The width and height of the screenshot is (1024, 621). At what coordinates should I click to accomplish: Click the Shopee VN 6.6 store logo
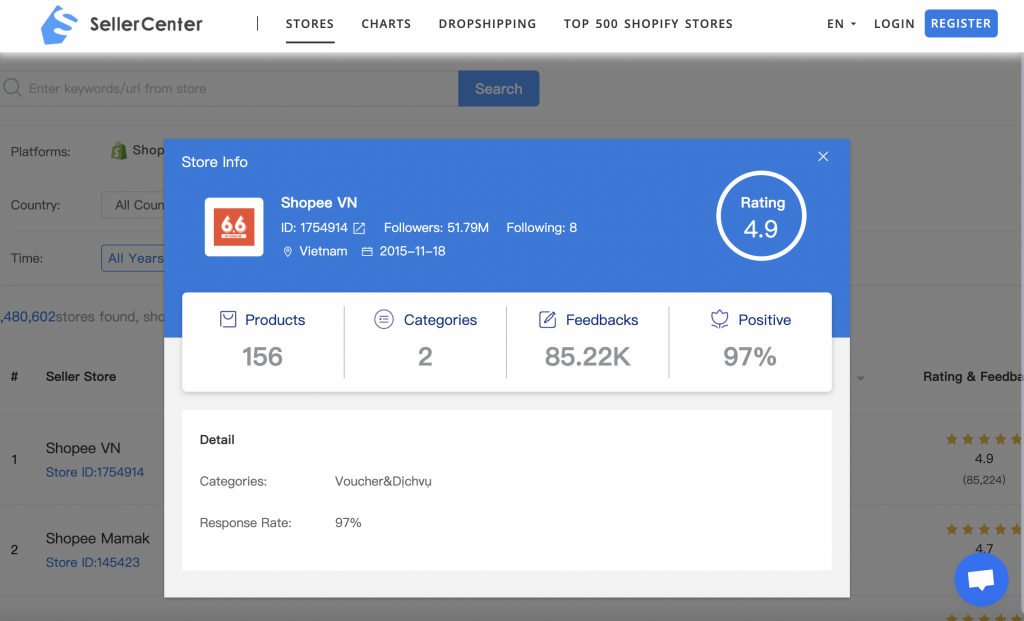(234, 227)
